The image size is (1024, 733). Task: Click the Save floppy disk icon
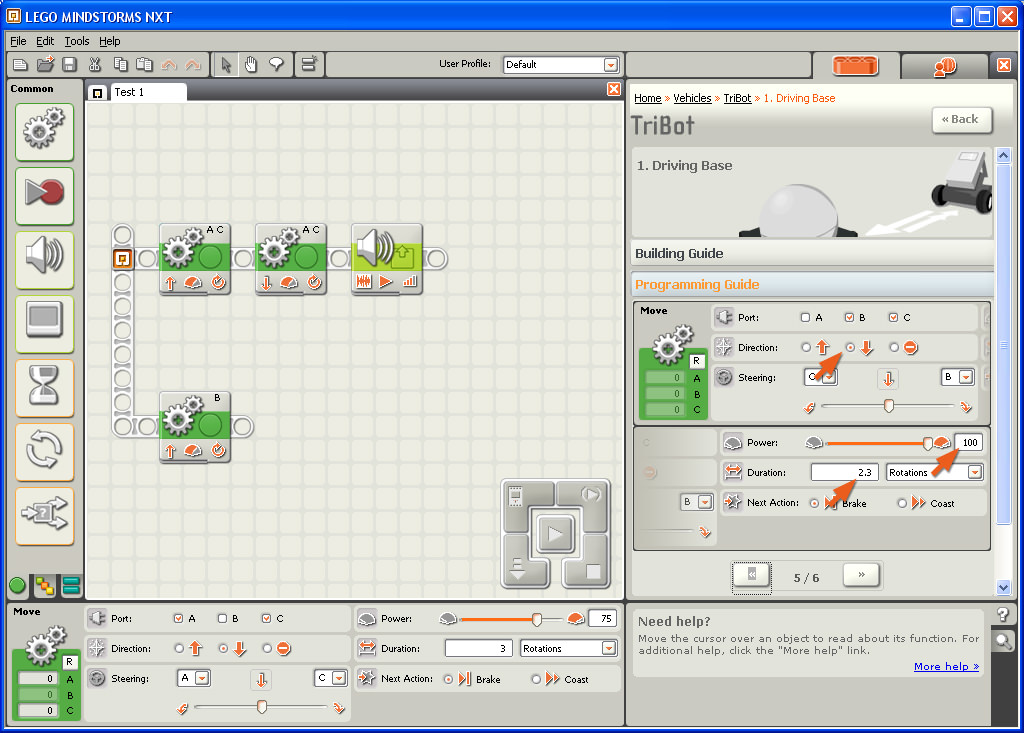69,64
